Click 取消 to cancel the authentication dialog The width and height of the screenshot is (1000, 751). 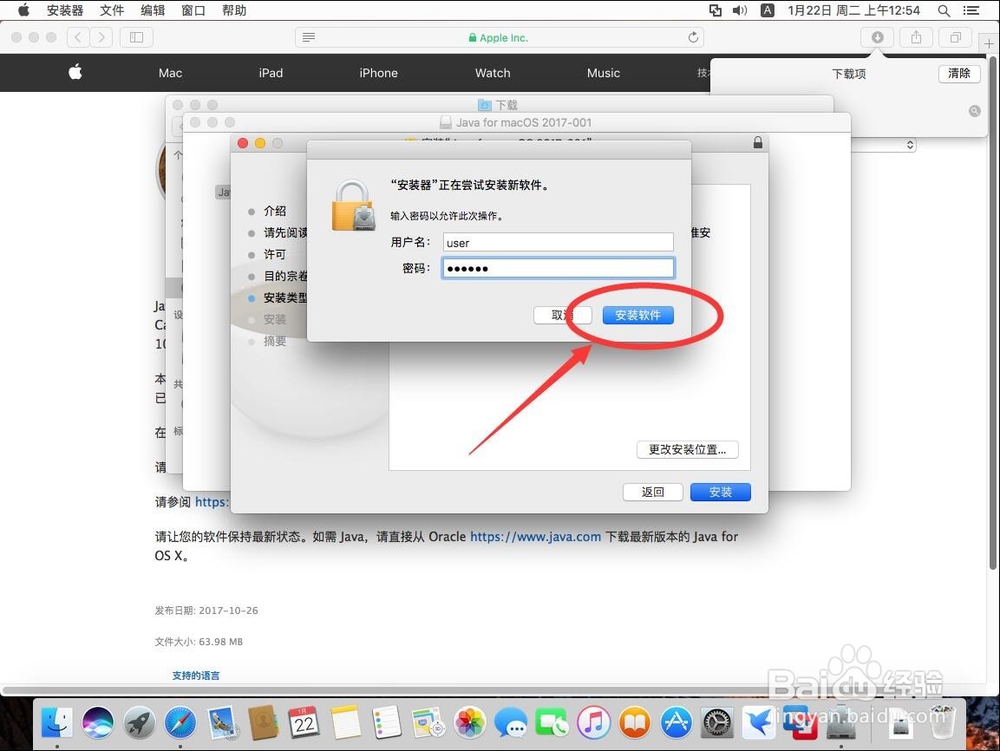(563, 315)
